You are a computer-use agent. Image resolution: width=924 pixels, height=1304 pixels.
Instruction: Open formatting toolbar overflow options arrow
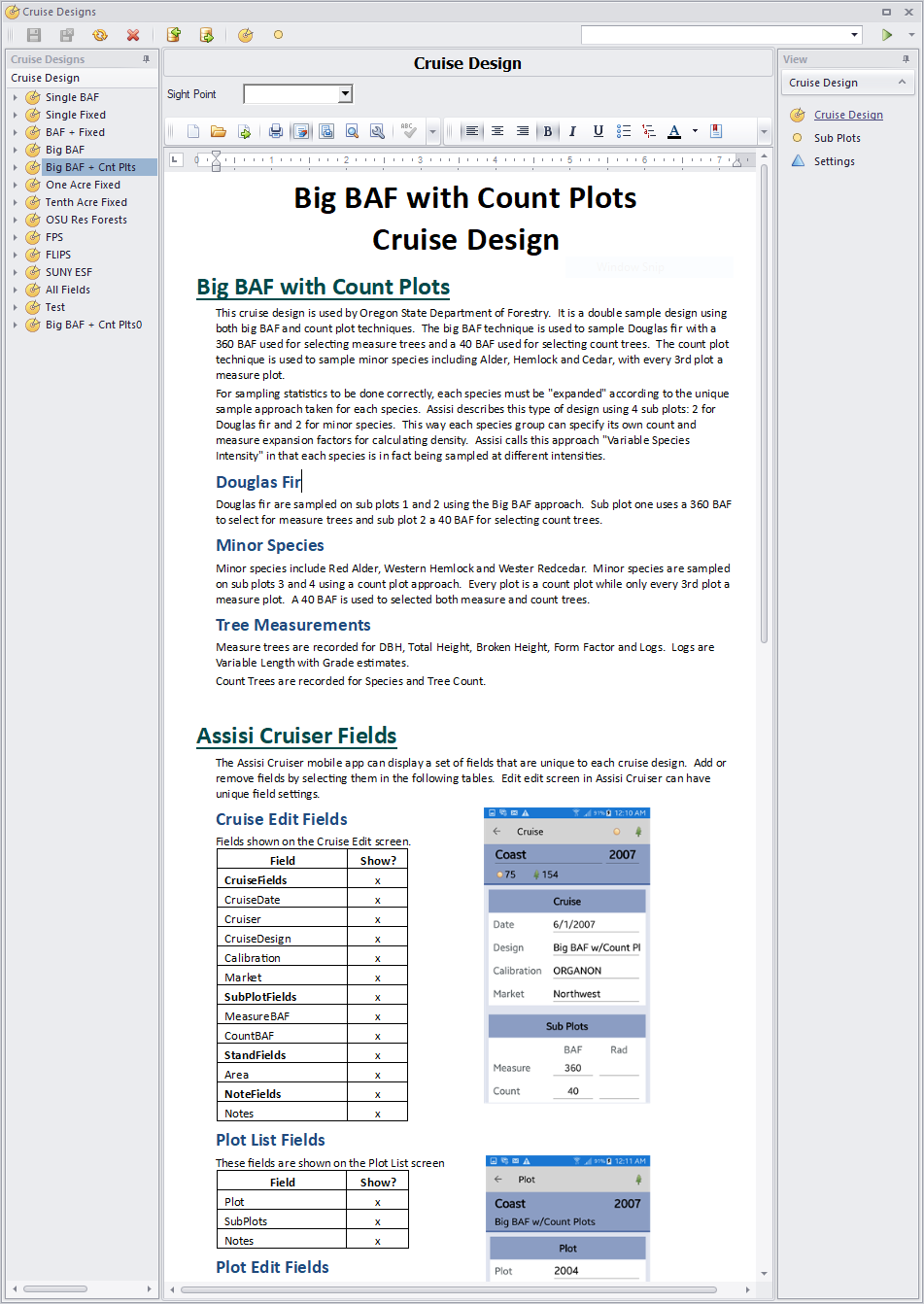coord(765,131)
